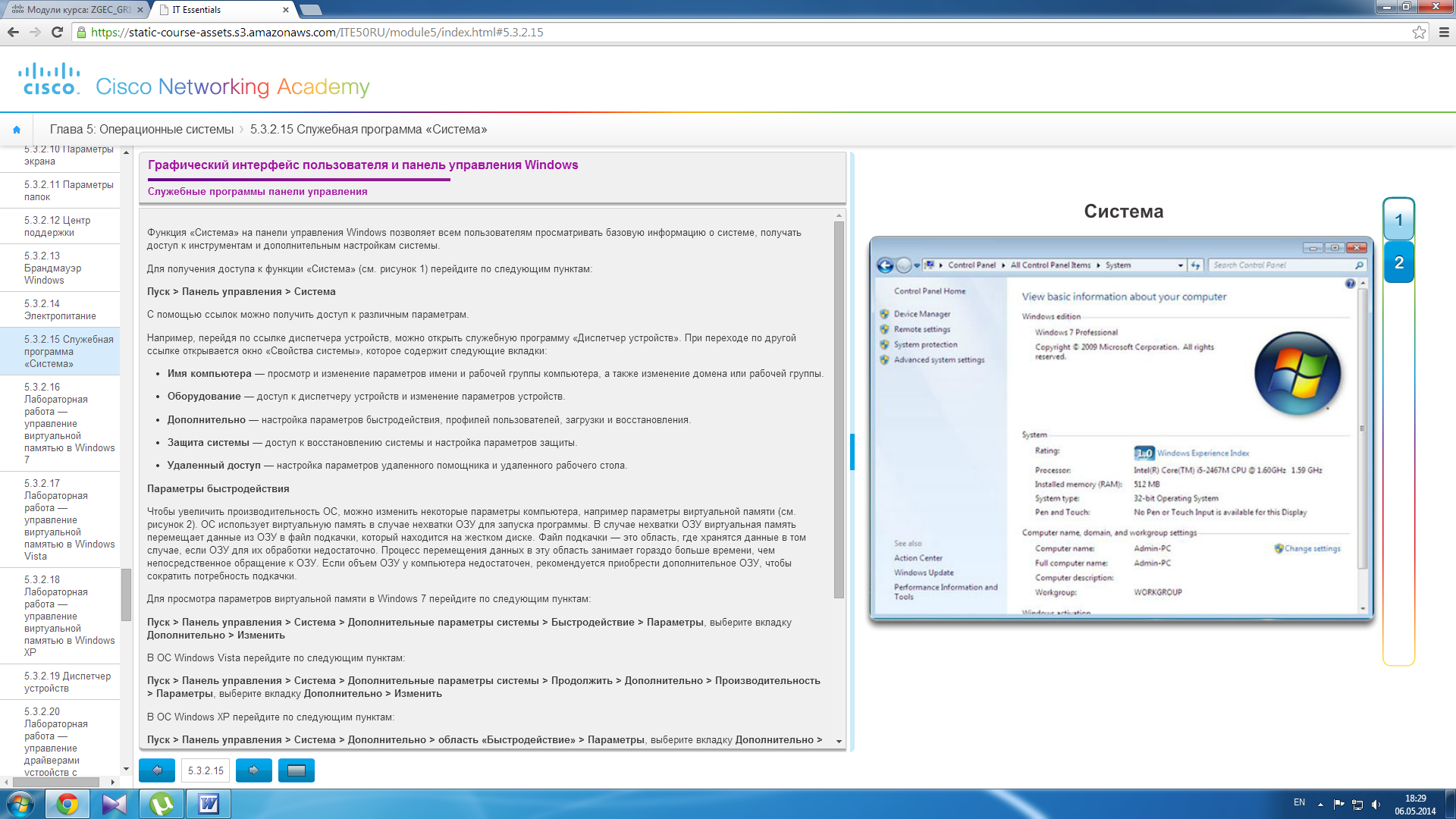This screenshot has width=1456, height=819.
Task: Click the page number field 5.3.2.15
Action: click(206, 770)
